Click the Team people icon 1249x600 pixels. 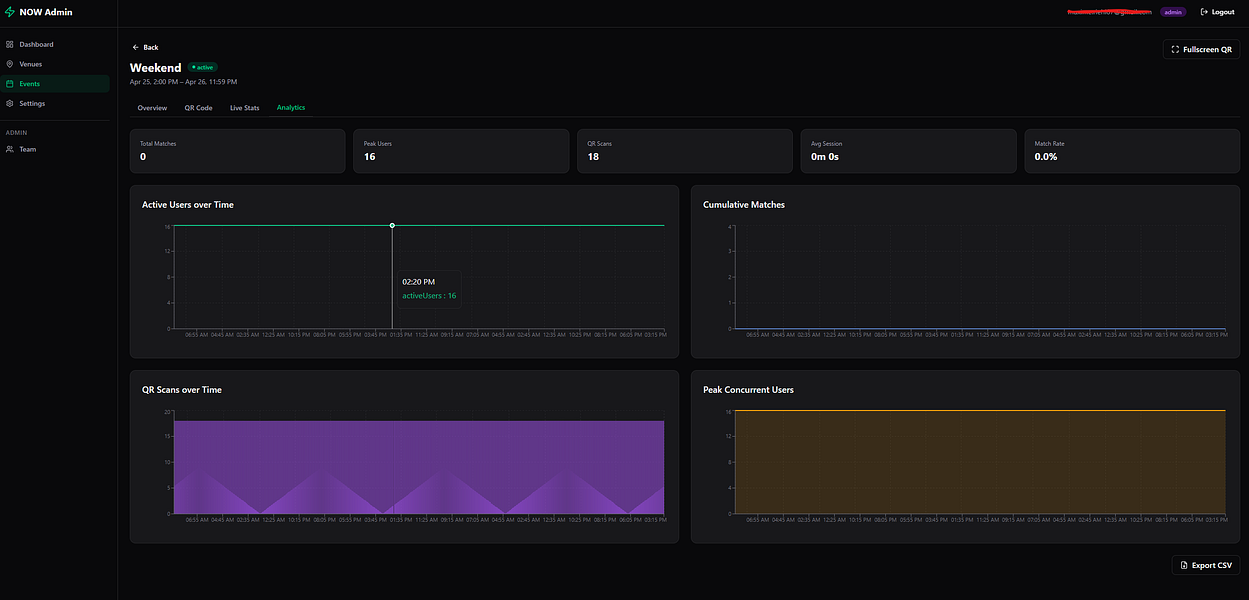[10, 149]
